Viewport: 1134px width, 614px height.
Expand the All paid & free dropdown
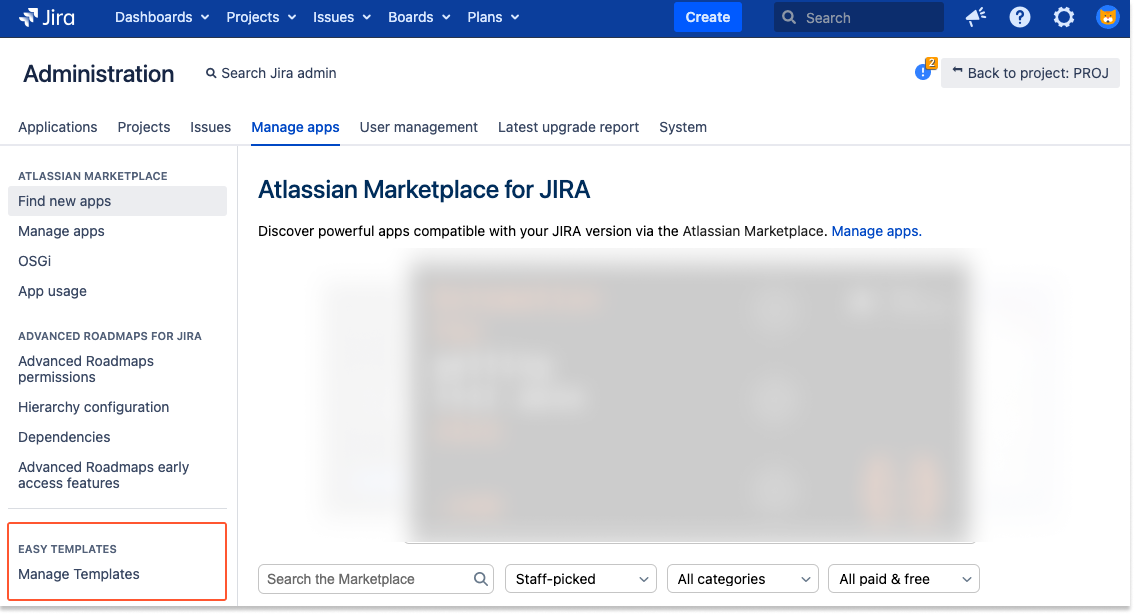(903, 579)
